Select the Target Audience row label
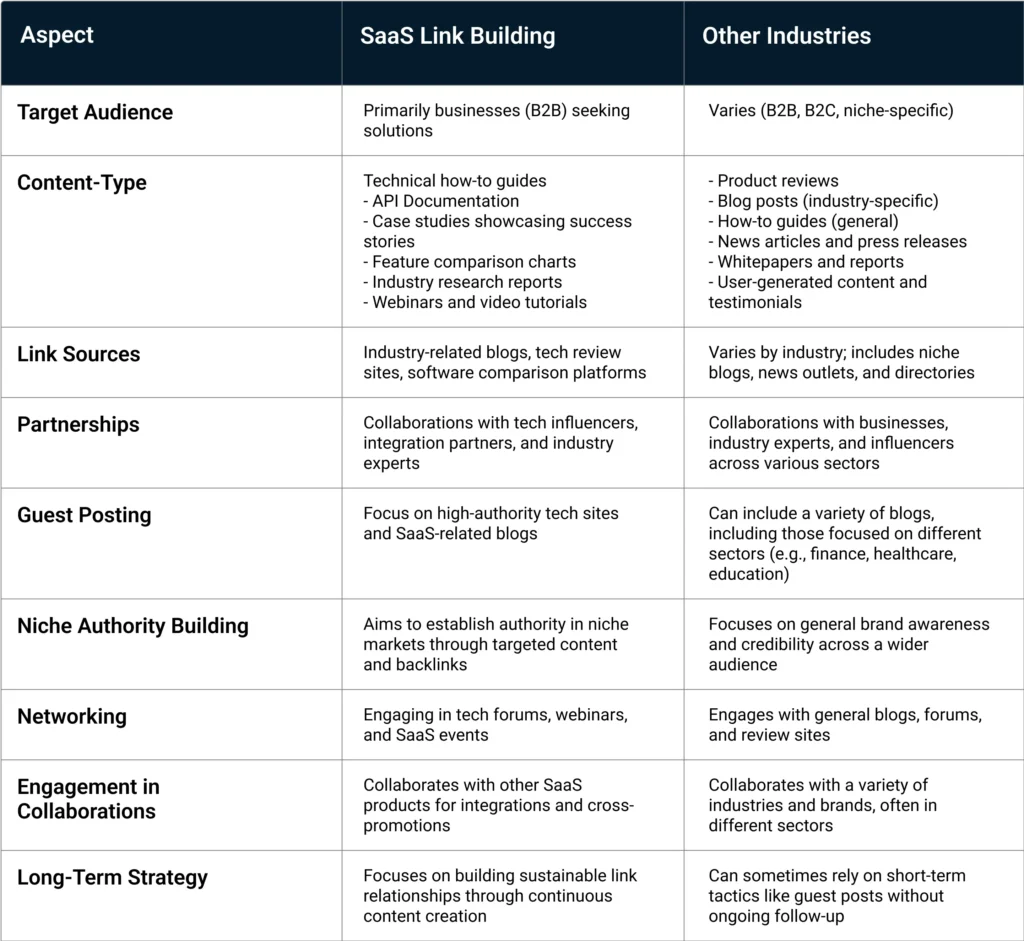The width and height of the screenshot is (1024, 941). coord(95,112)
